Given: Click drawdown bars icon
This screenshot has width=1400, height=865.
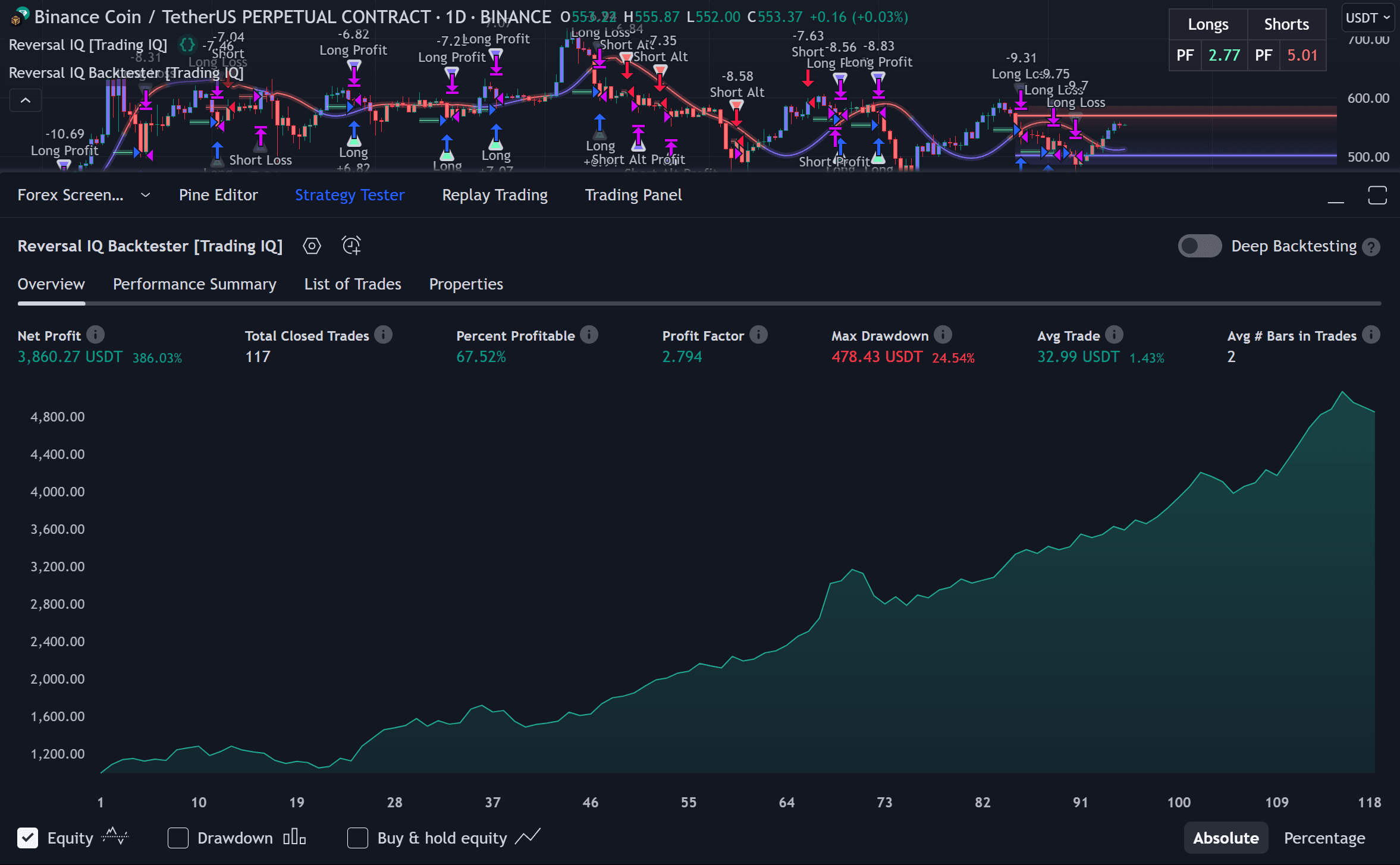Looking at the screenshot, I should [x=294, y=837].
